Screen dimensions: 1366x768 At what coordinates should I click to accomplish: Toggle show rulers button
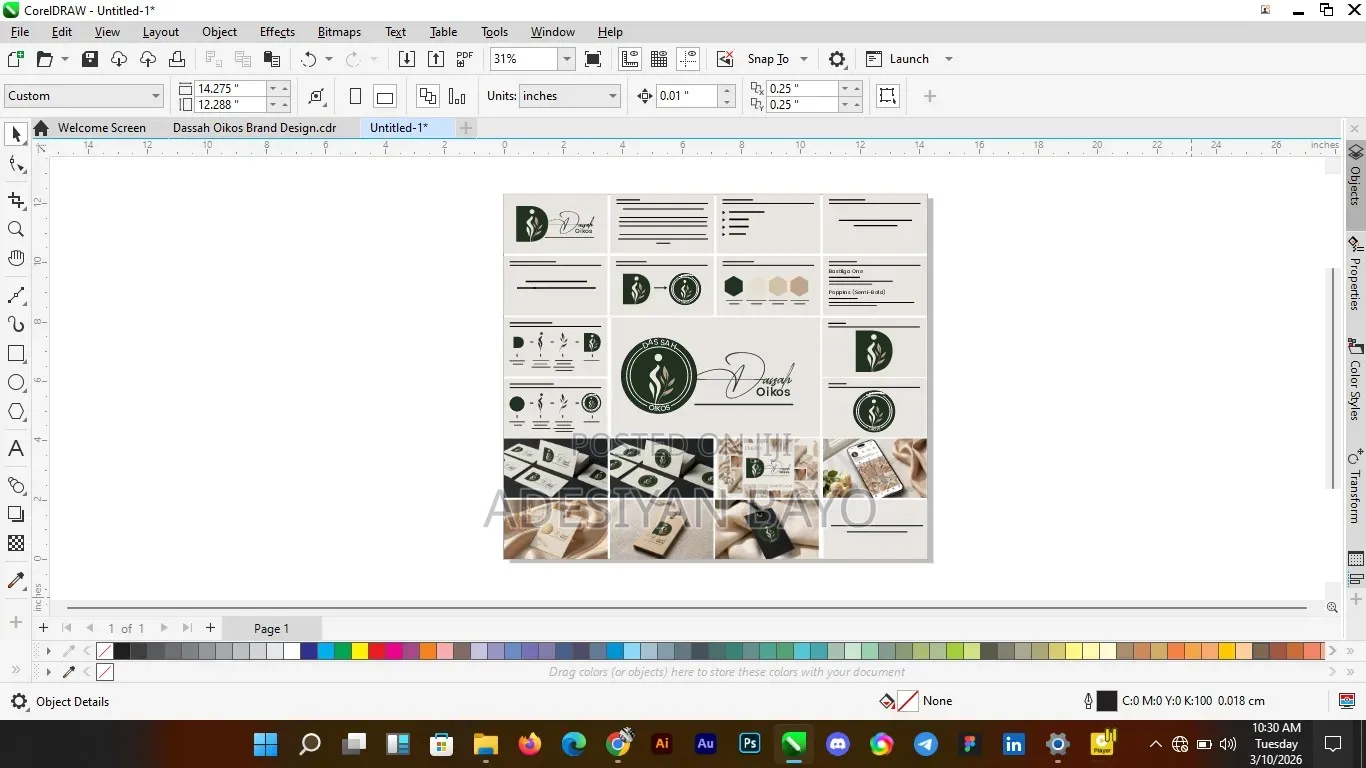point(630,59)
